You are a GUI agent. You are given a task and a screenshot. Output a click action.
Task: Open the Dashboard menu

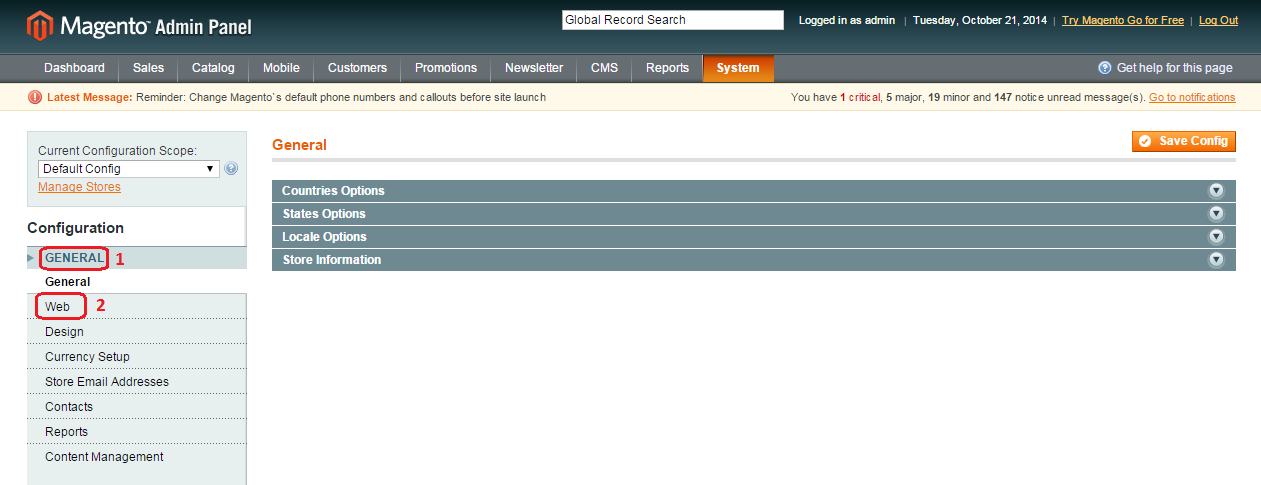[74, 68]
